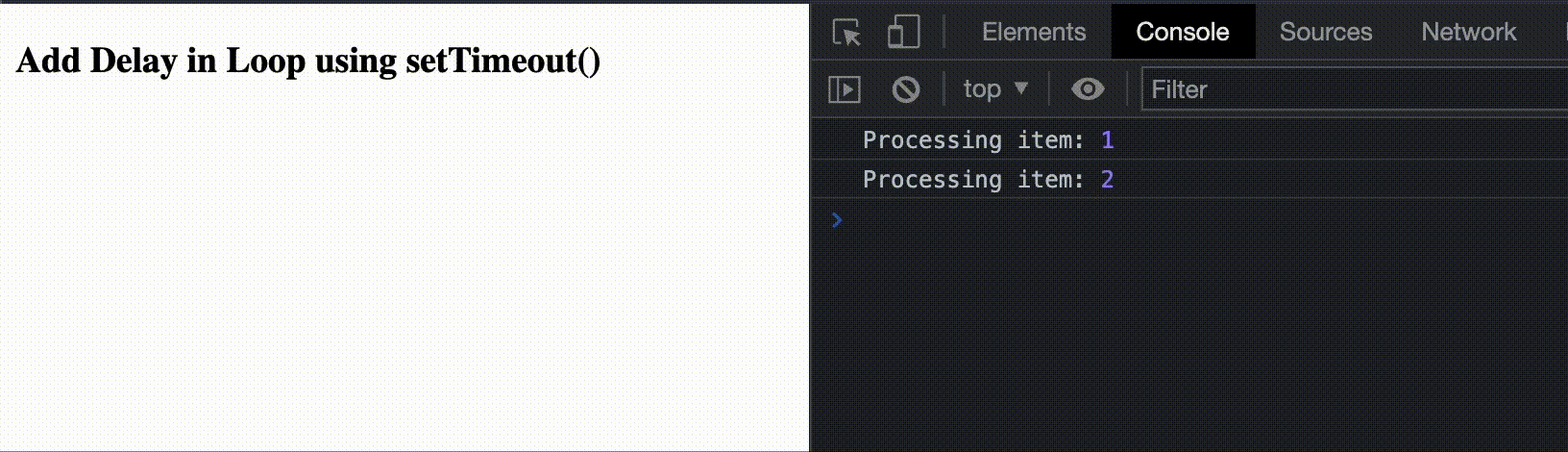Select the Console tab

[1183, 32]
